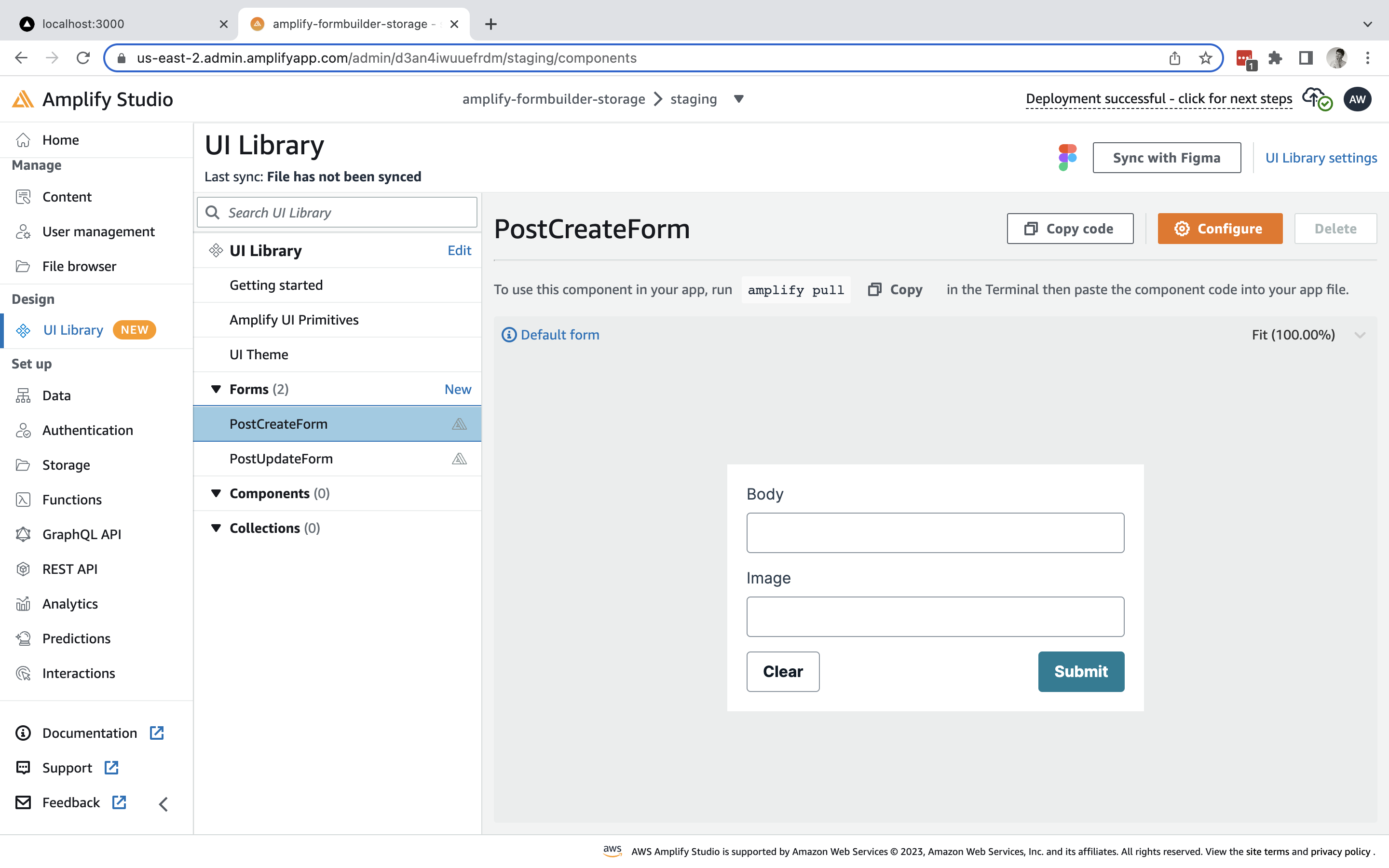This screenshot has height=868, width=1389.
Task: Select the Data setup icon
Action: click(23, 395)
